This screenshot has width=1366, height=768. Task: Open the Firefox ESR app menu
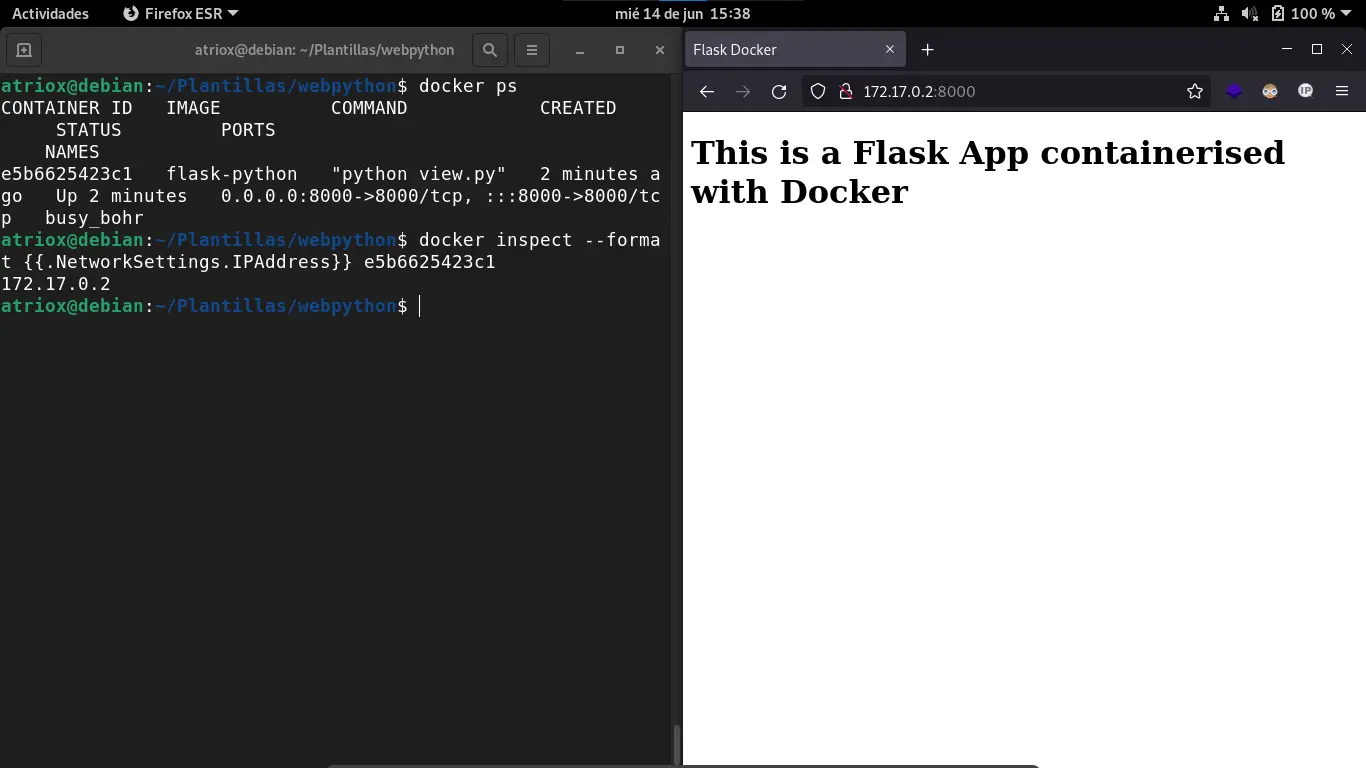click(x=181, y=14)
